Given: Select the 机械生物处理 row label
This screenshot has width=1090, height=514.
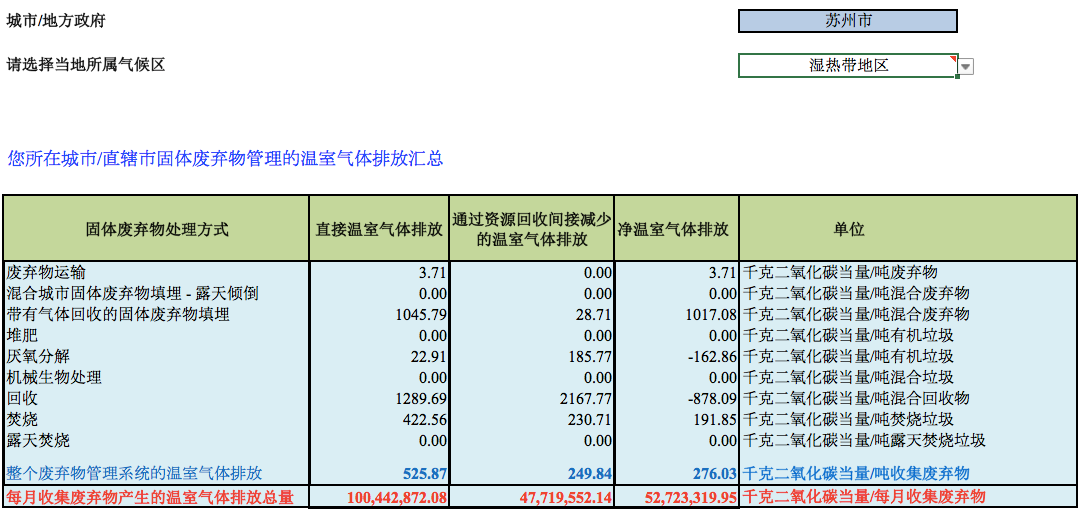Looking at the screenshot, I should pyautogui.click(x=54, y=377).
